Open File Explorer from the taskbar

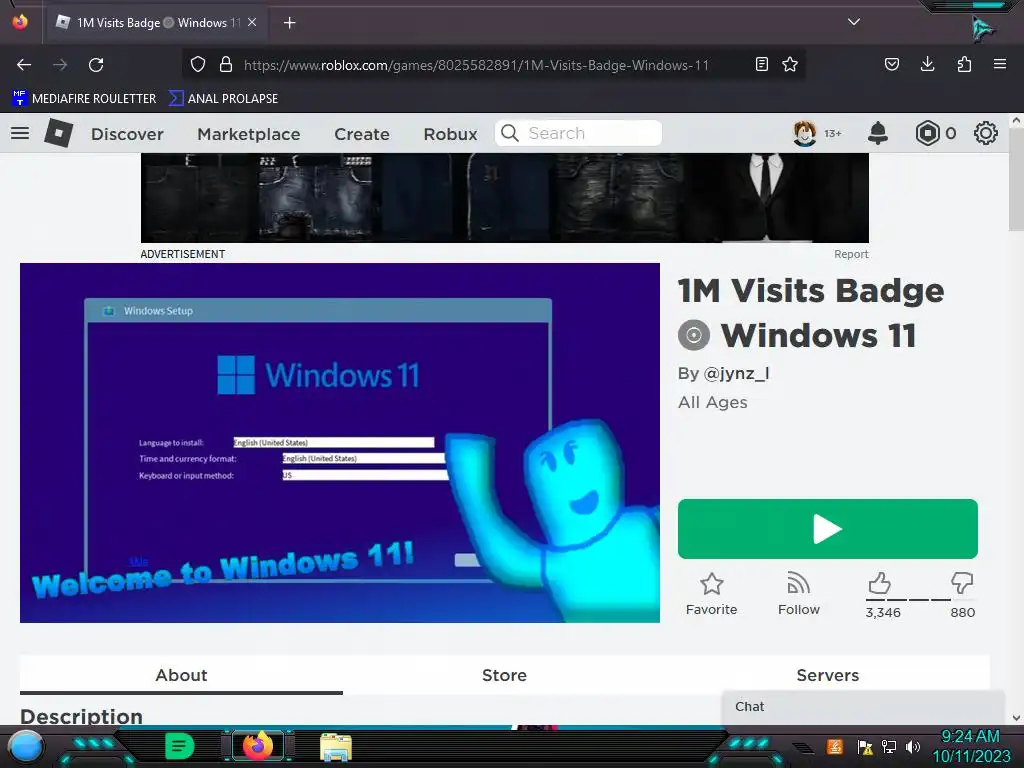click(x=336, y=747)
